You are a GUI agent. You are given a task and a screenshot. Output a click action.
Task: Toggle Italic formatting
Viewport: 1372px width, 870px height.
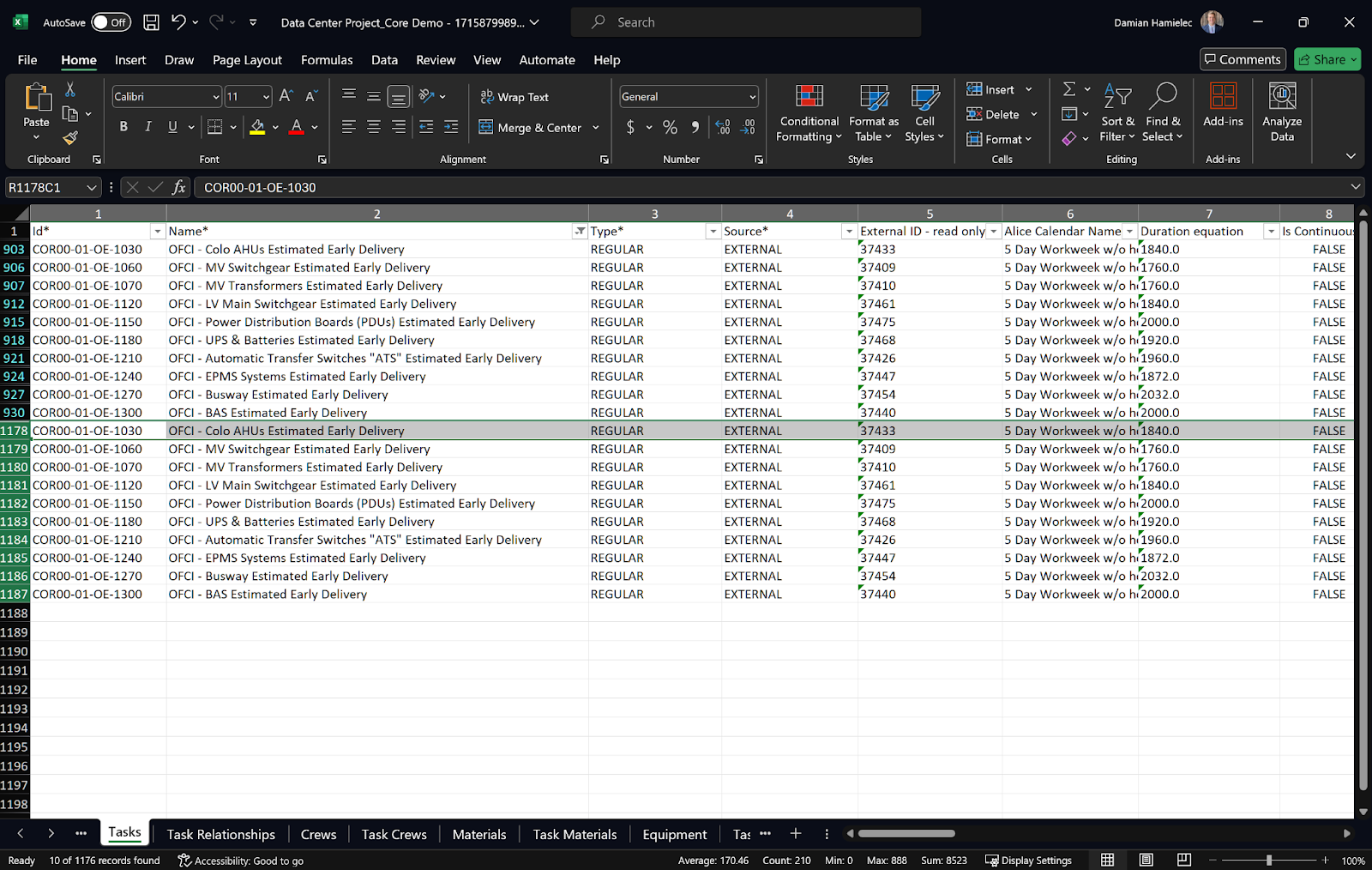coord(147,127)
